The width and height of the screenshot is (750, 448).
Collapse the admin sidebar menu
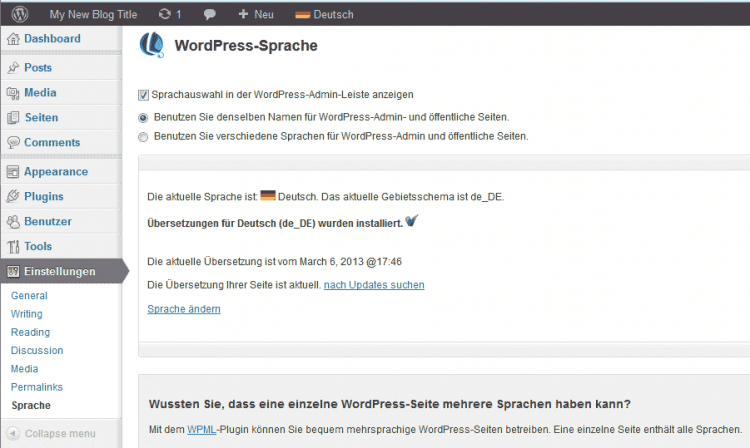click(60, 434)
